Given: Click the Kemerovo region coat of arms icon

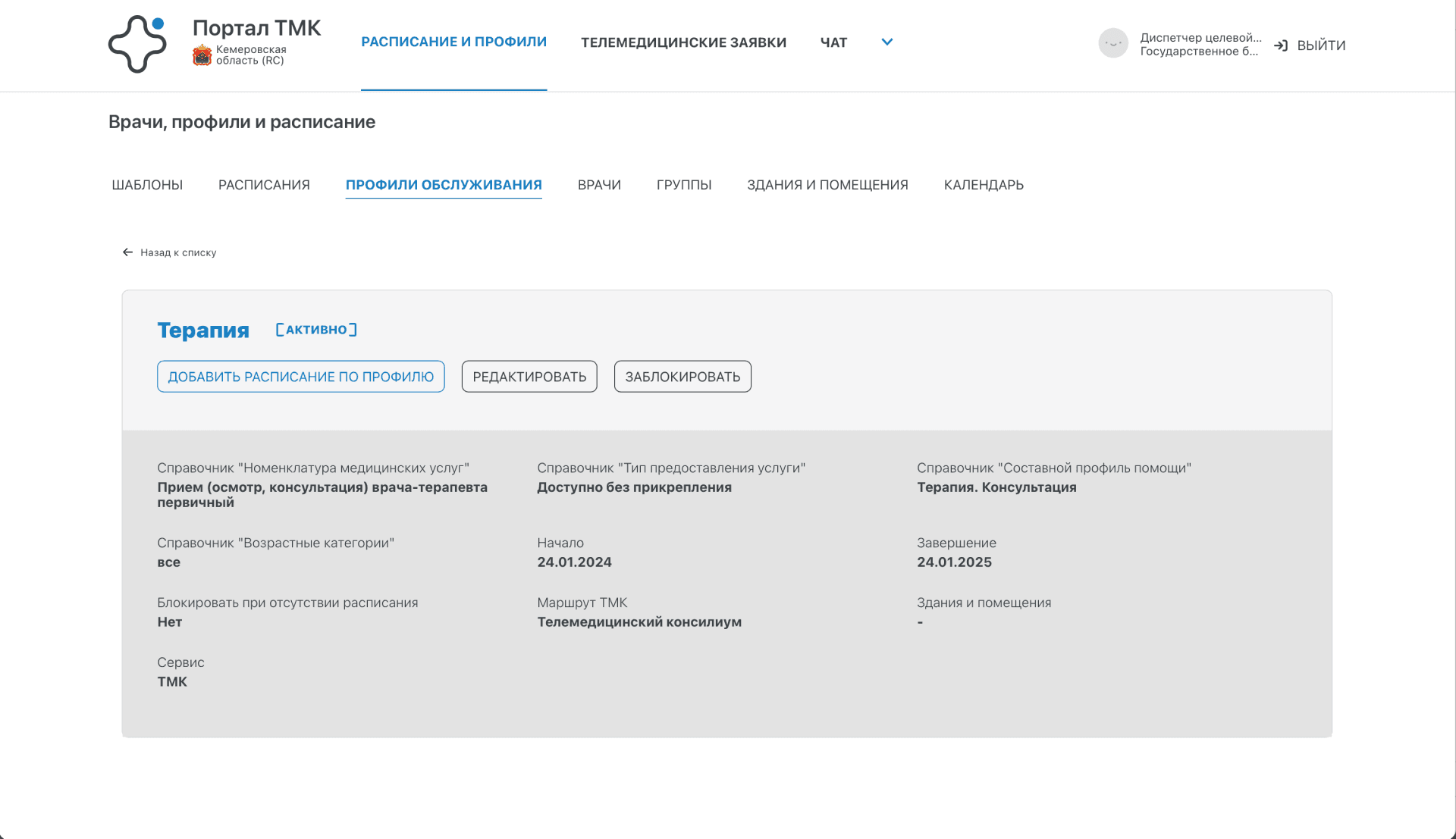Looking at the screenshot, I should tap(202, 55).
